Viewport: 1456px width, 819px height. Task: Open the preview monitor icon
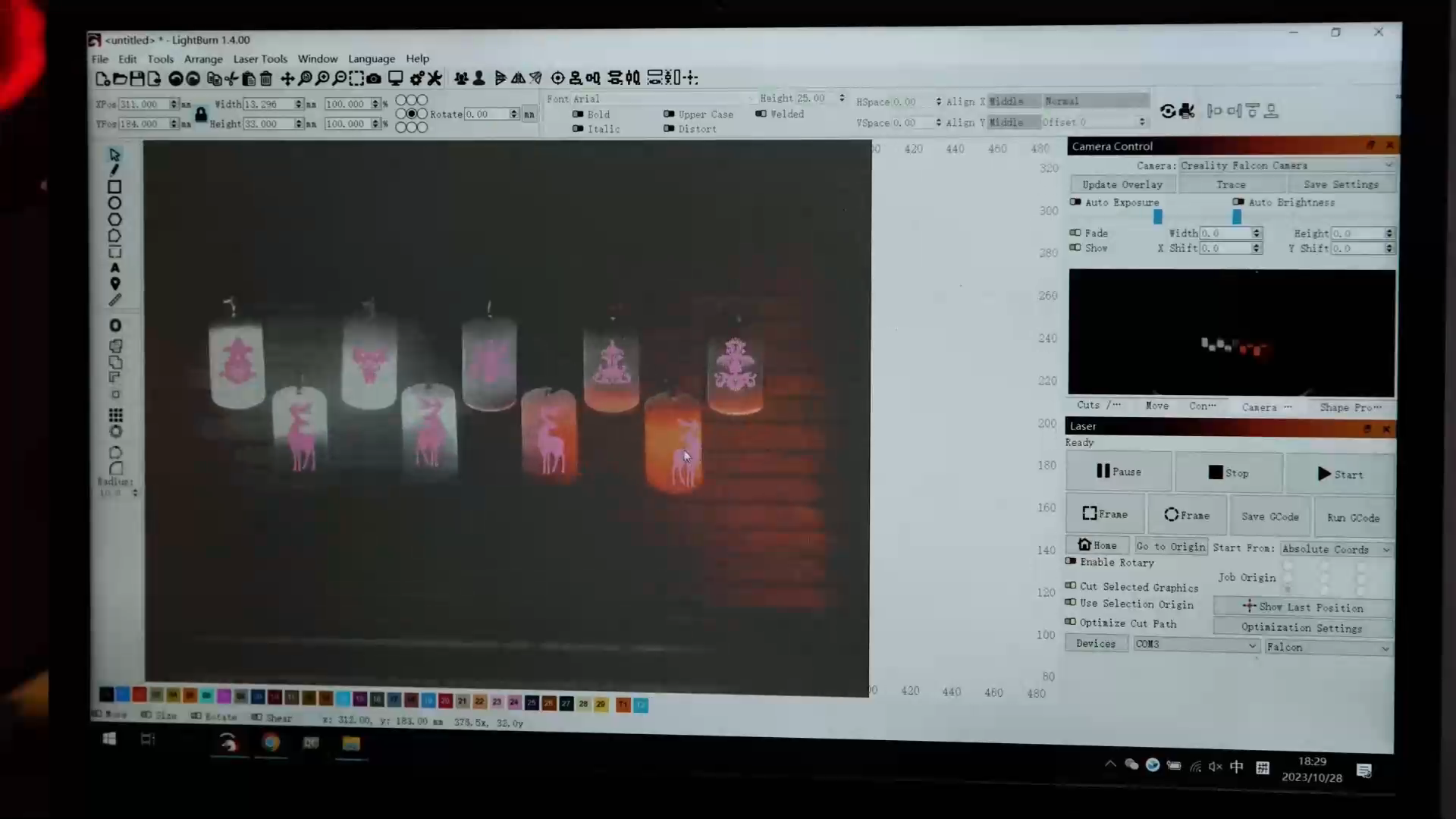click(395, 78)
